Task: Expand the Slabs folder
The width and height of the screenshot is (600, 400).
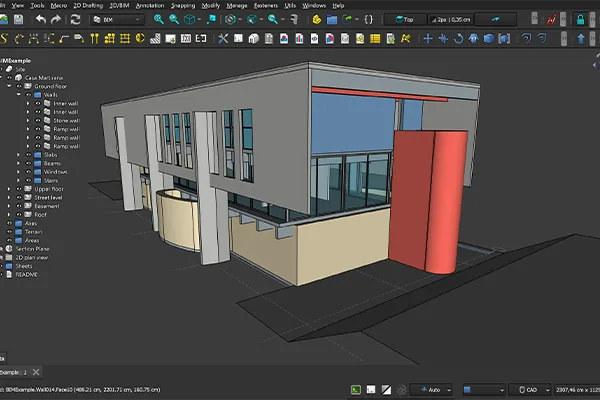Action: [18, 155]
